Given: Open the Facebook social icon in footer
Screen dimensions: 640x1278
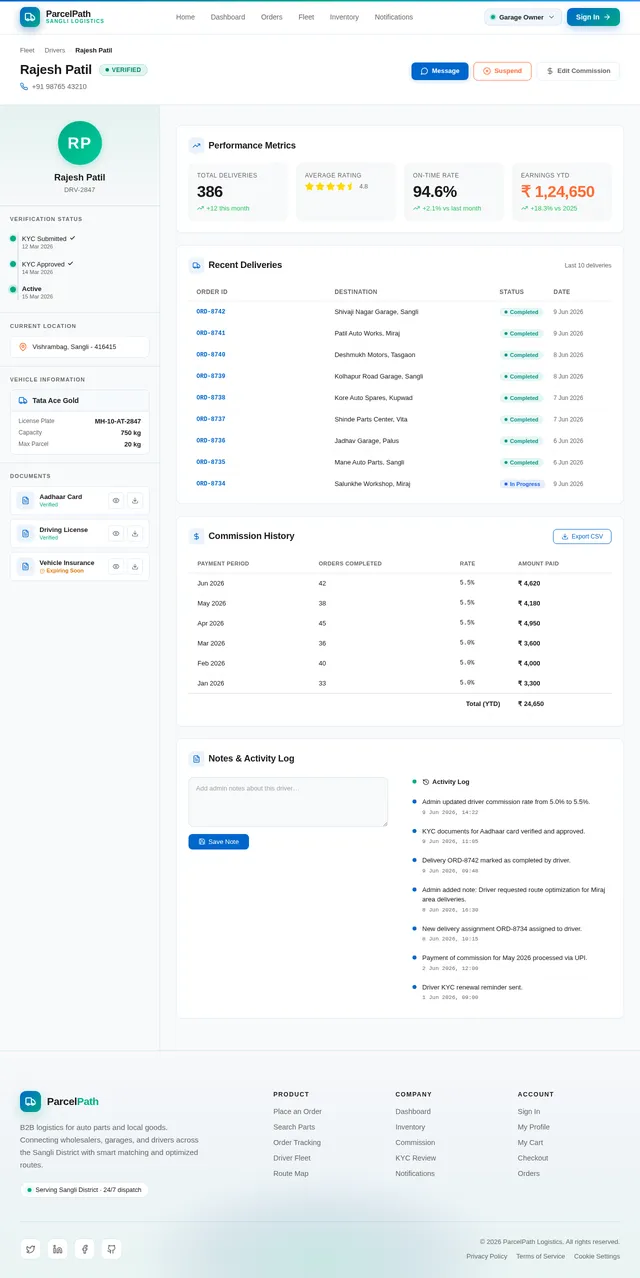Looking at the screenshot, I should coord(84,1248).
